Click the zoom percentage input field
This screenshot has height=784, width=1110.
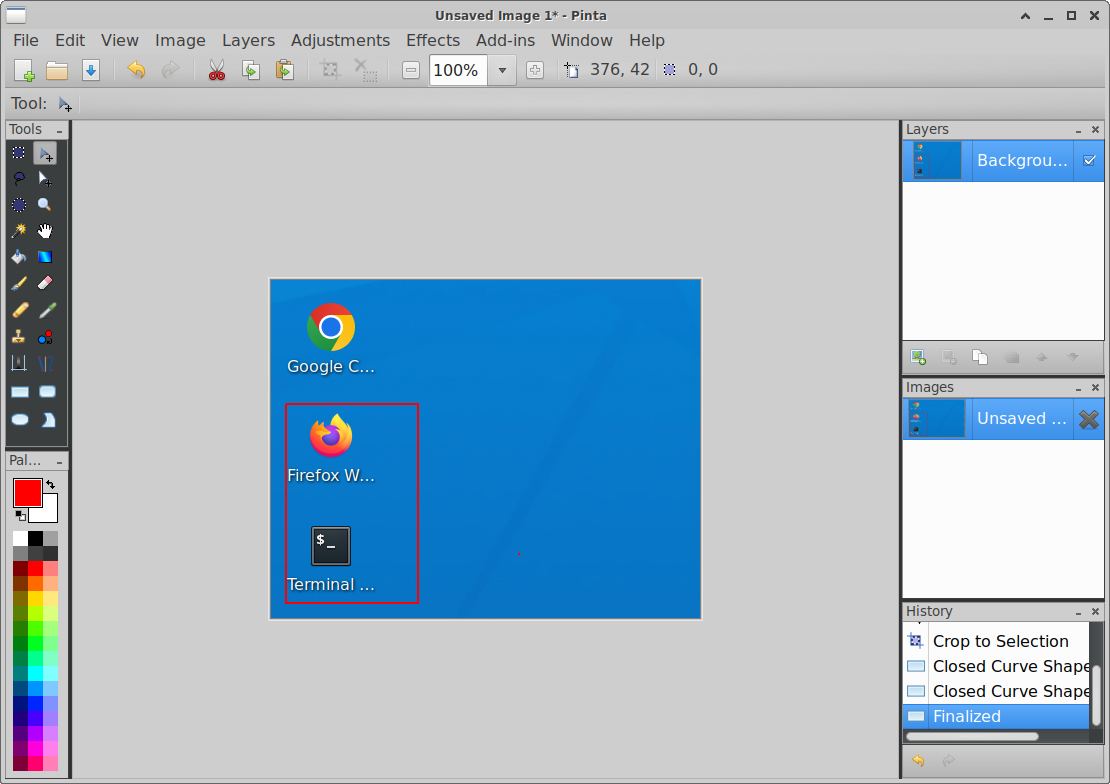pyautogui.click(x=458, y=70)
